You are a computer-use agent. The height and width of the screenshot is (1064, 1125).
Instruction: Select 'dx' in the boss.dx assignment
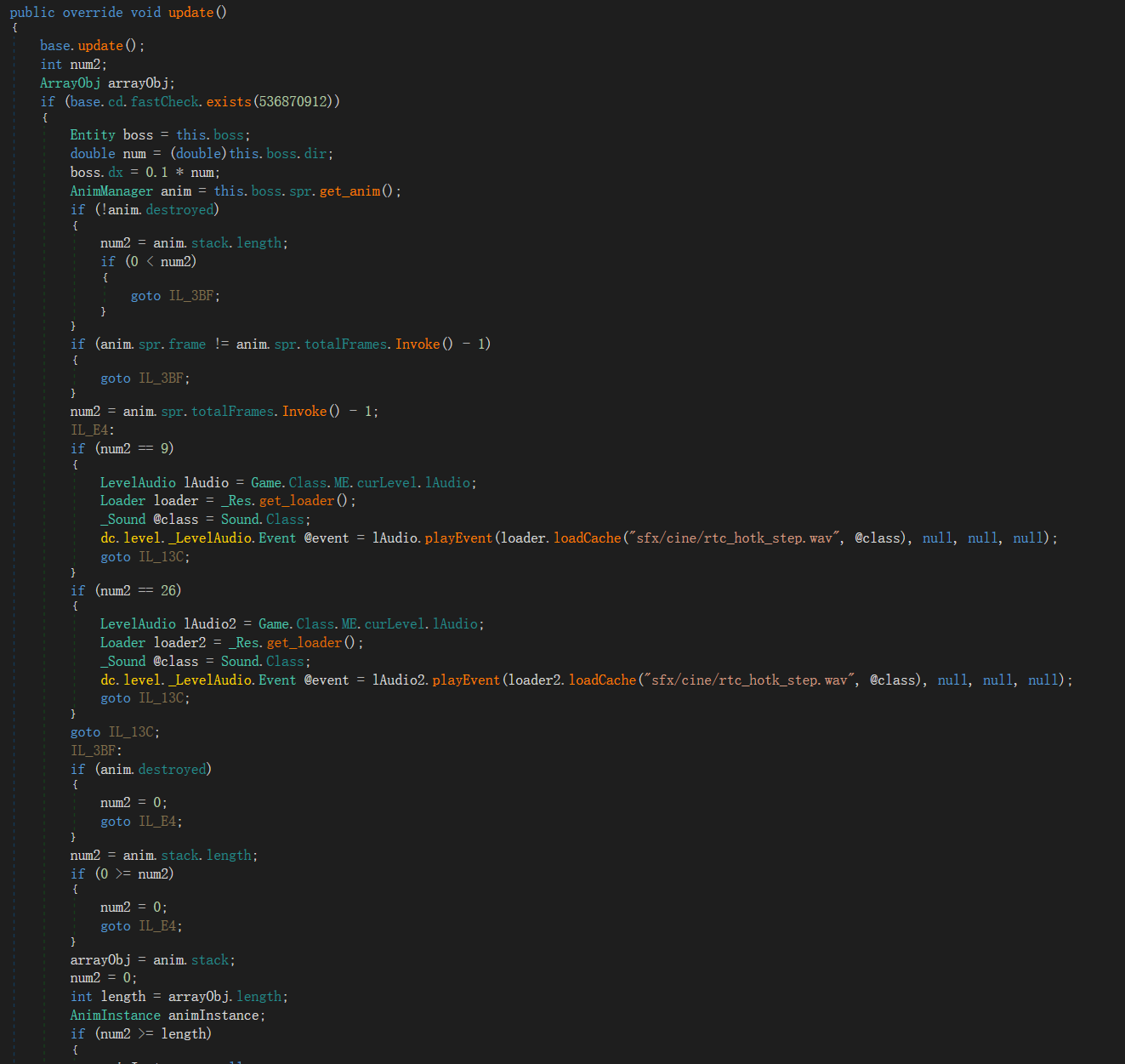(116, 173)
